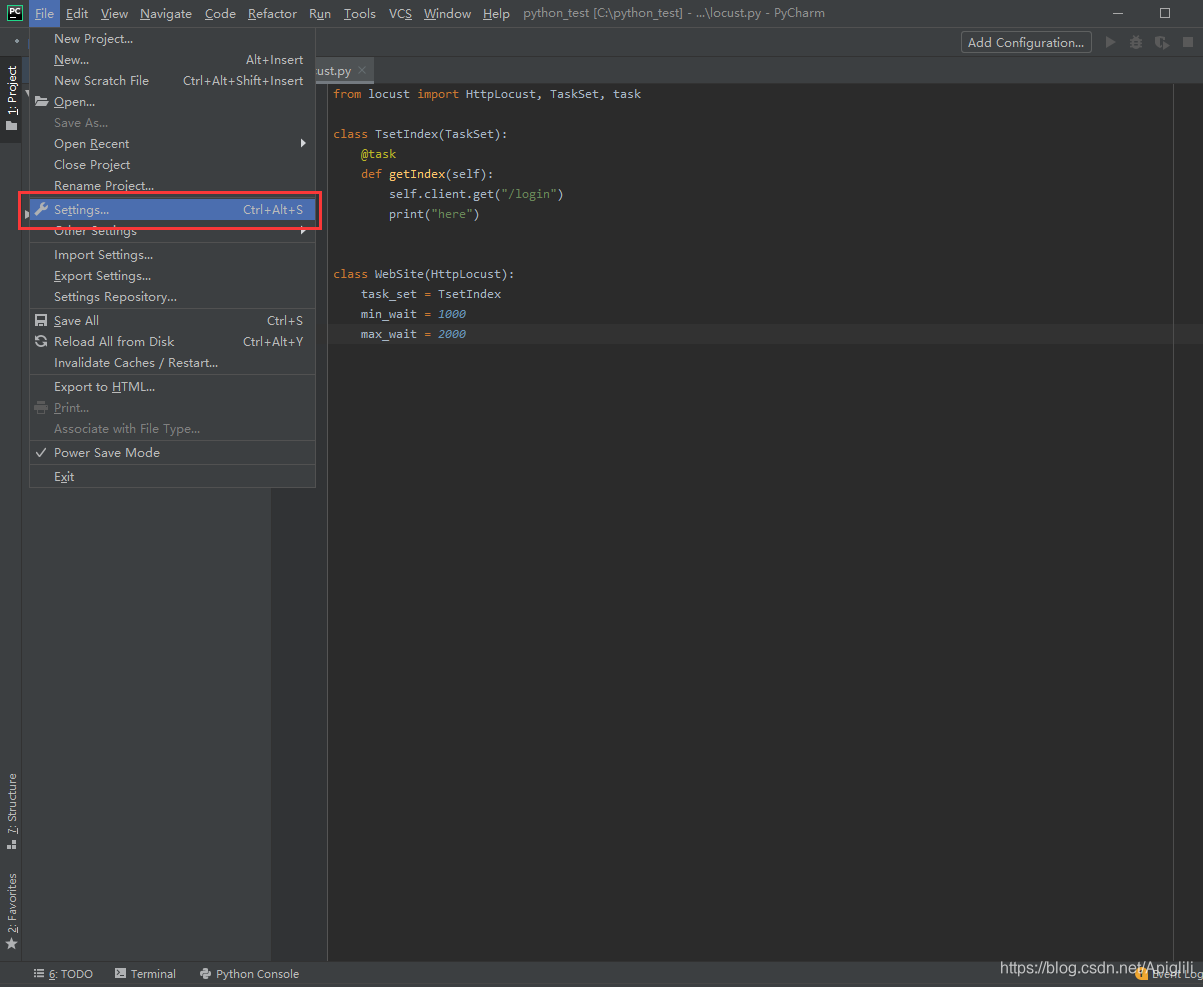Click the wrench icon beside Settings
This screenshot has height=987, width=1203.
click(x=41, y=210)
